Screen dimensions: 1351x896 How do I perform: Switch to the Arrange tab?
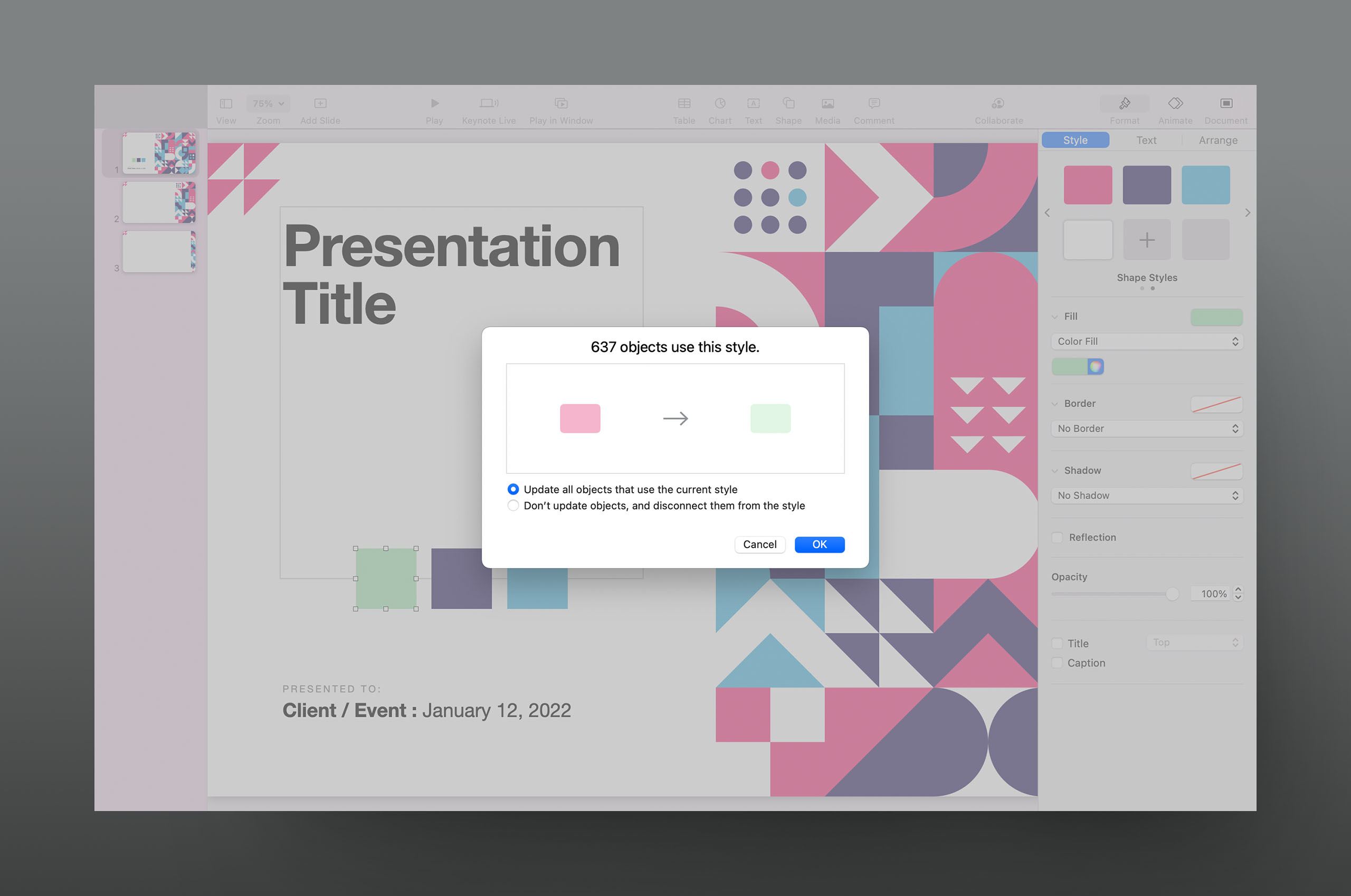tap(1218, 140)
